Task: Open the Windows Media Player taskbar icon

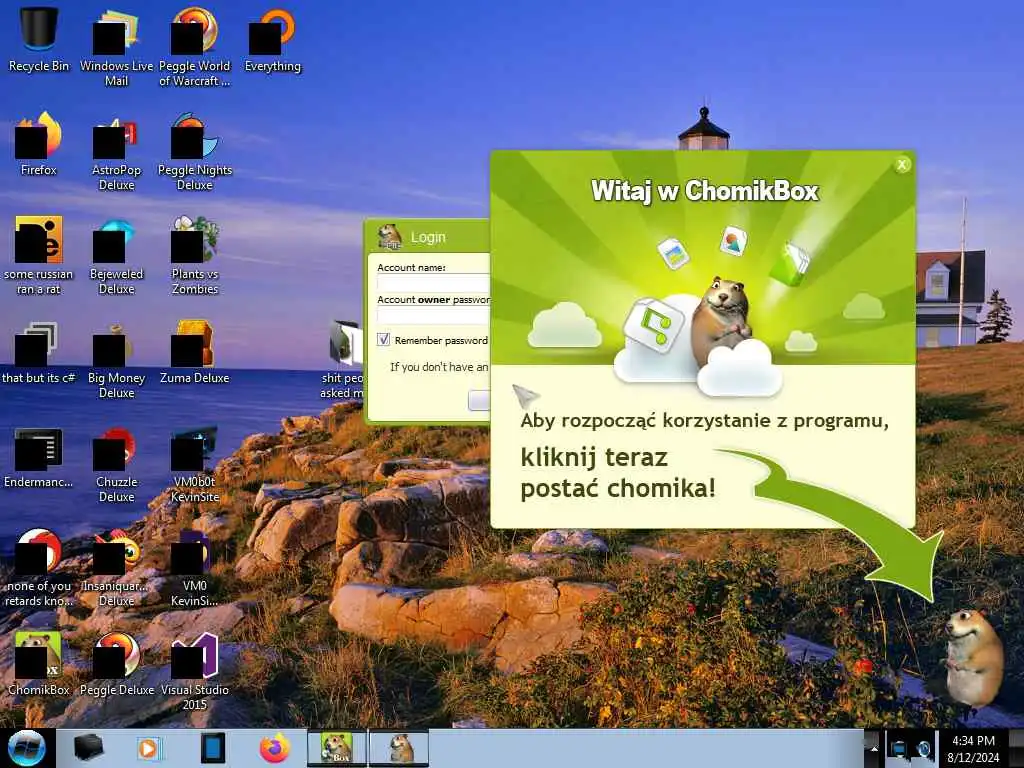Action: coord(150,748)
